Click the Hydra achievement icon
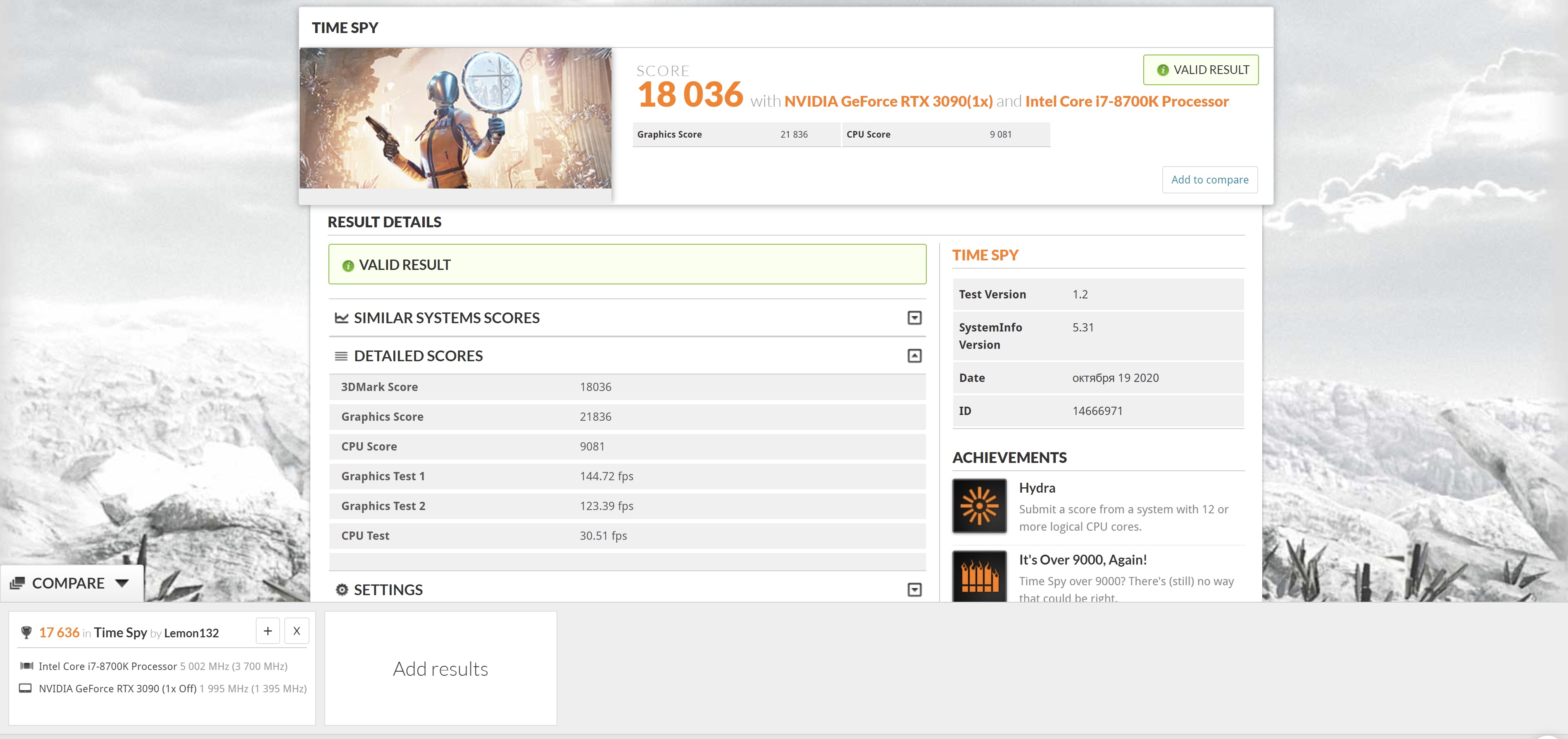Image resolution: width=1568 pixels, height=739 pixels. point(979,505)
